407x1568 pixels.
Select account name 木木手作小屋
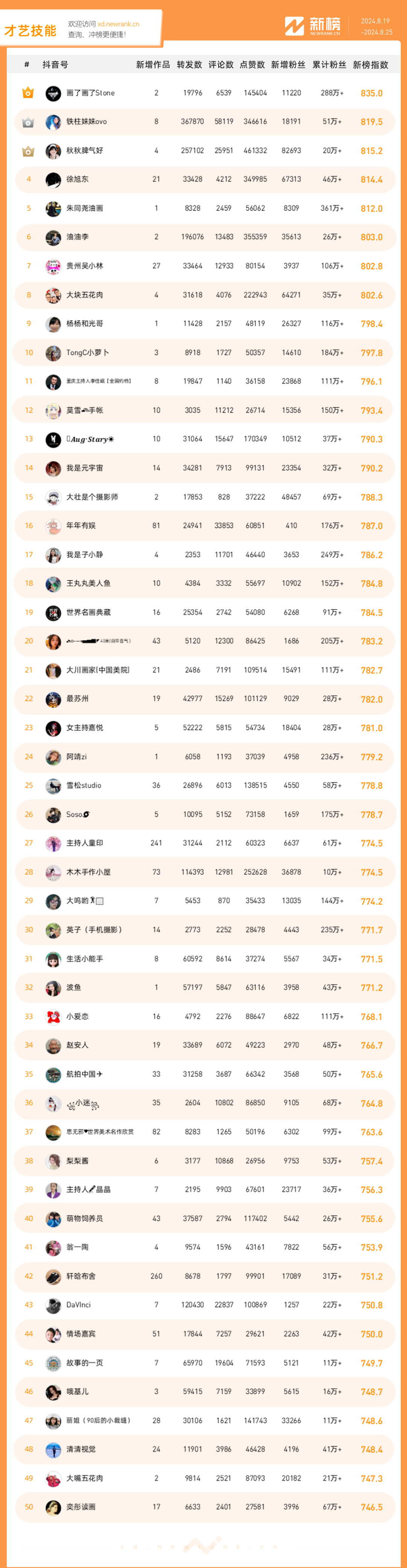click(88, 872)
